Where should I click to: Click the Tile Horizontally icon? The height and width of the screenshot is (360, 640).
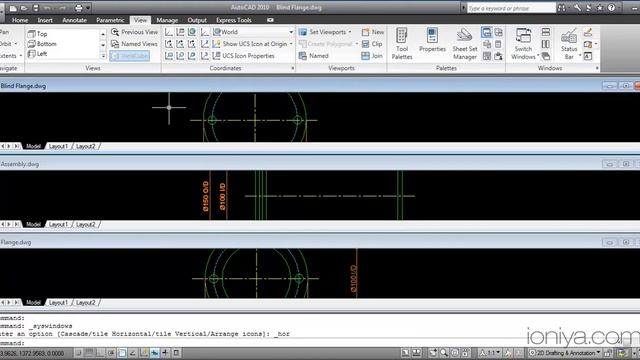546,32
